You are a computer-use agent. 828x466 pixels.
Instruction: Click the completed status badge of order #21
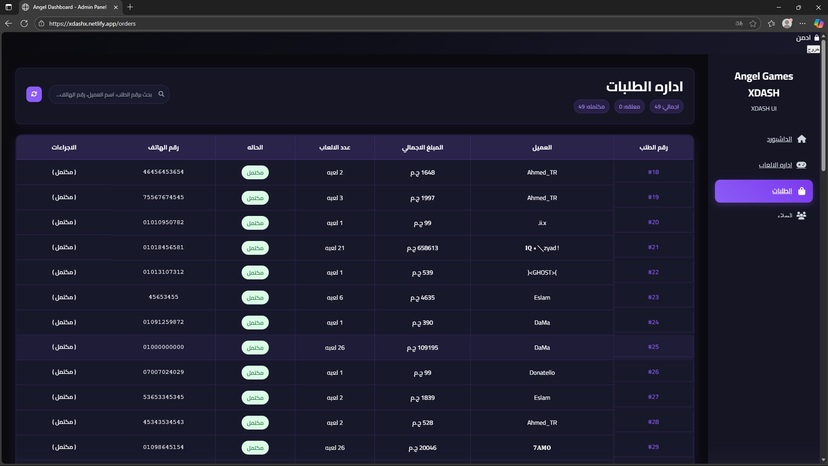(x=255, y=248)
